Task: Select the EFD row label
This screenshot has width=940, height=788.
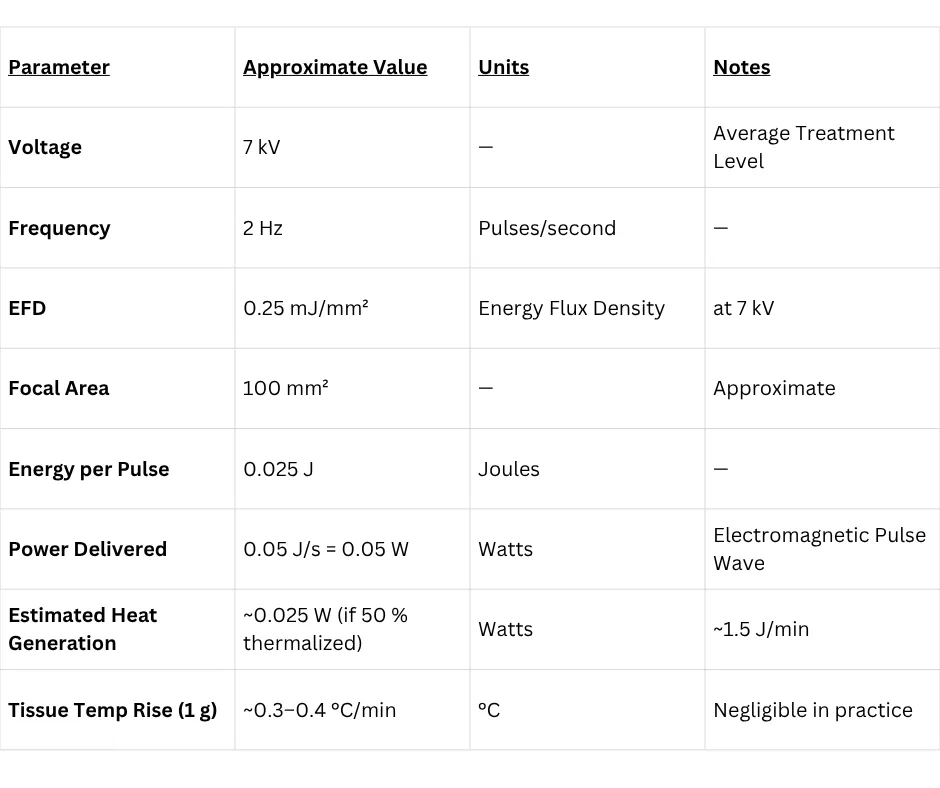Action: click(x=27, y=308)
